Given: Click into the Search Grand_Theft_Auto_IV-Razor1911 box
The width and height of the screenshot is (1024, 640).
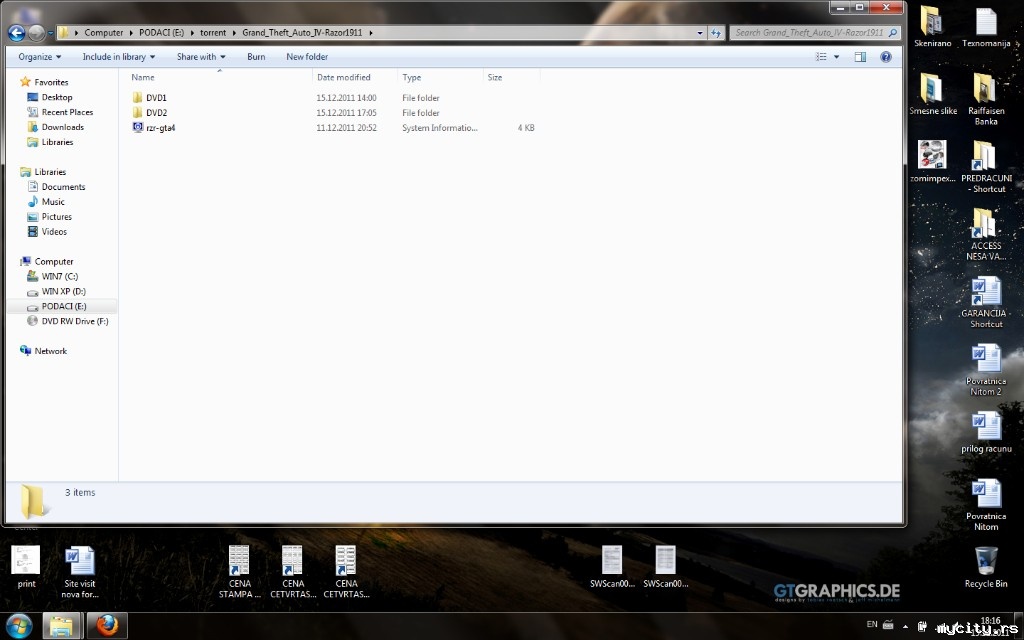Looking at the screenshot, I should [808, 33].
